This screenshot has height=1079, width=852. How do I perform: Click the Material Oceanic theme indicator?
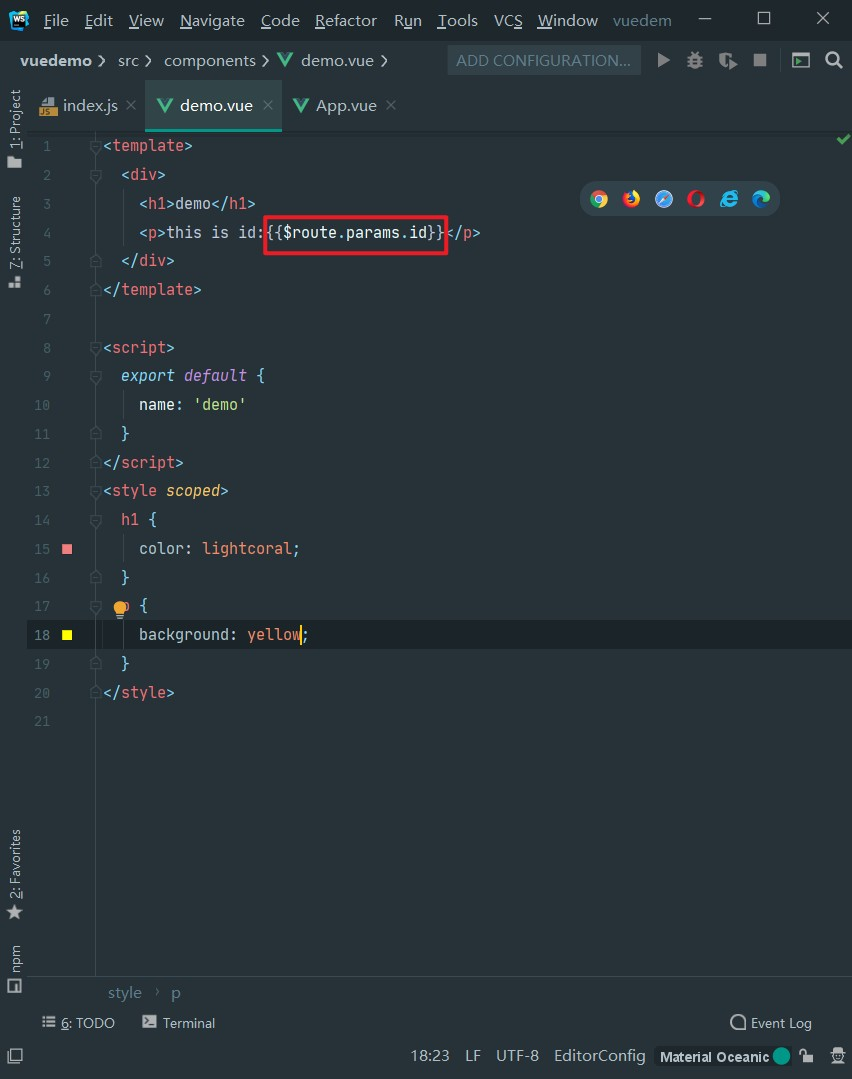[x=724, y=1056]
